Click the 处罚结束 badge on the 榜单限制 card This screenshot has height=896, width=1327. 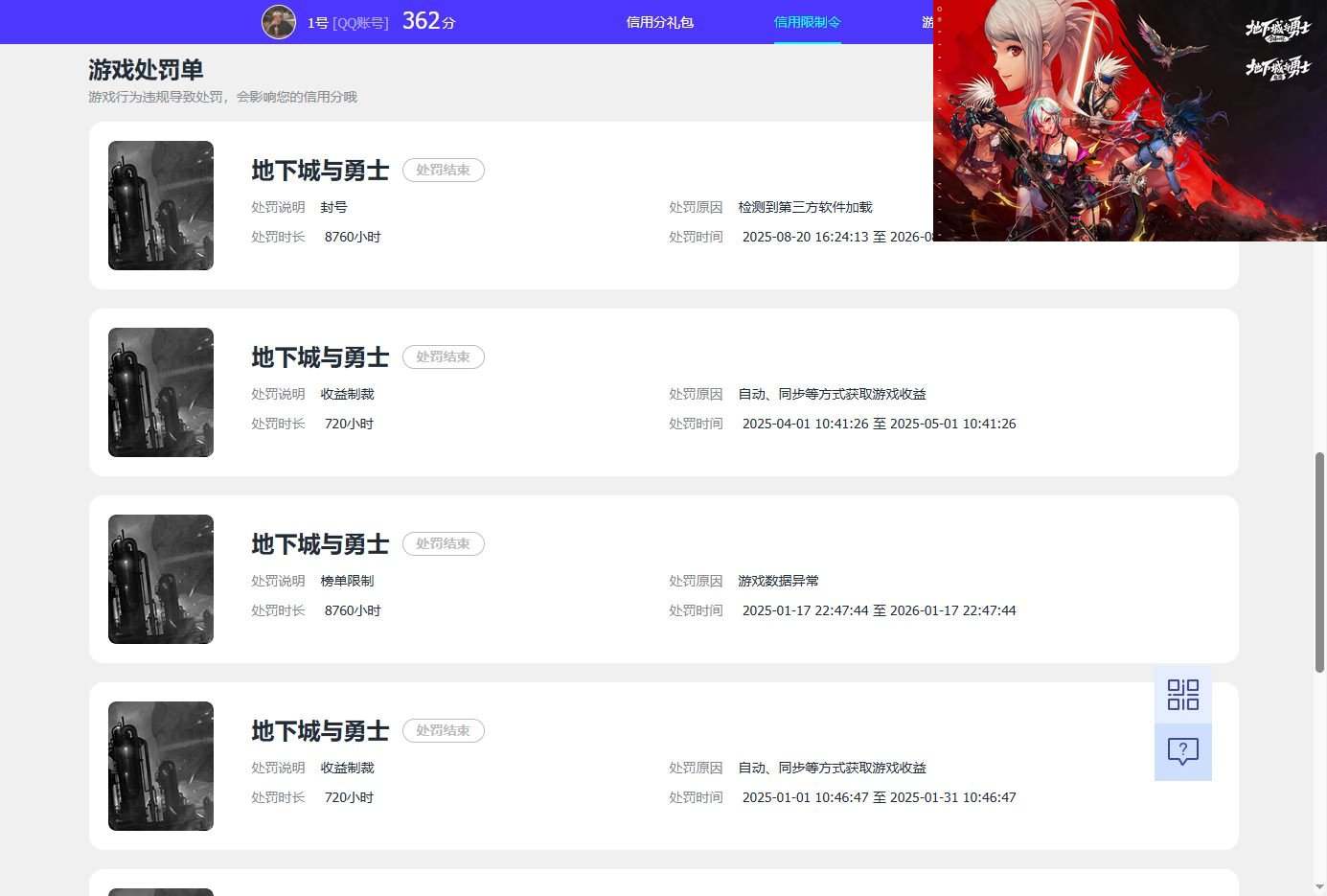(444, 543)
